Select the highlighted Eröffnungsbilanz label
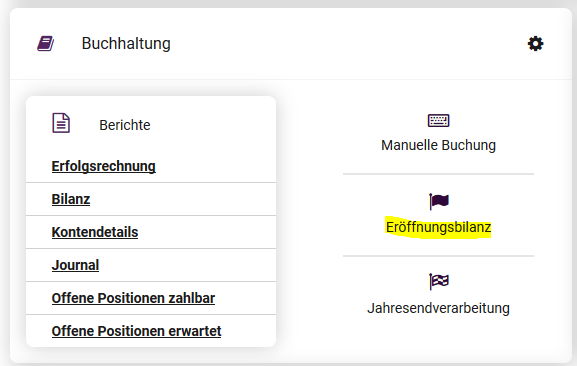The width and height of the screenshot is (577, 366). [438, 227]
